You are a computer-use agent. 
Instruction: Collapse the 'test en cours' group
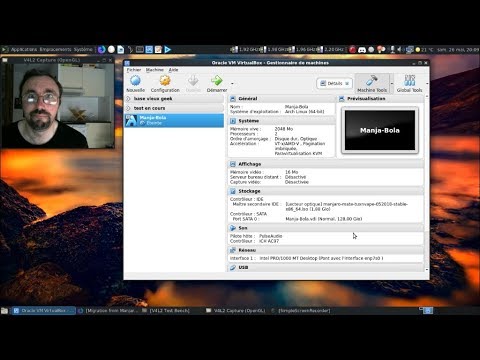128,108
